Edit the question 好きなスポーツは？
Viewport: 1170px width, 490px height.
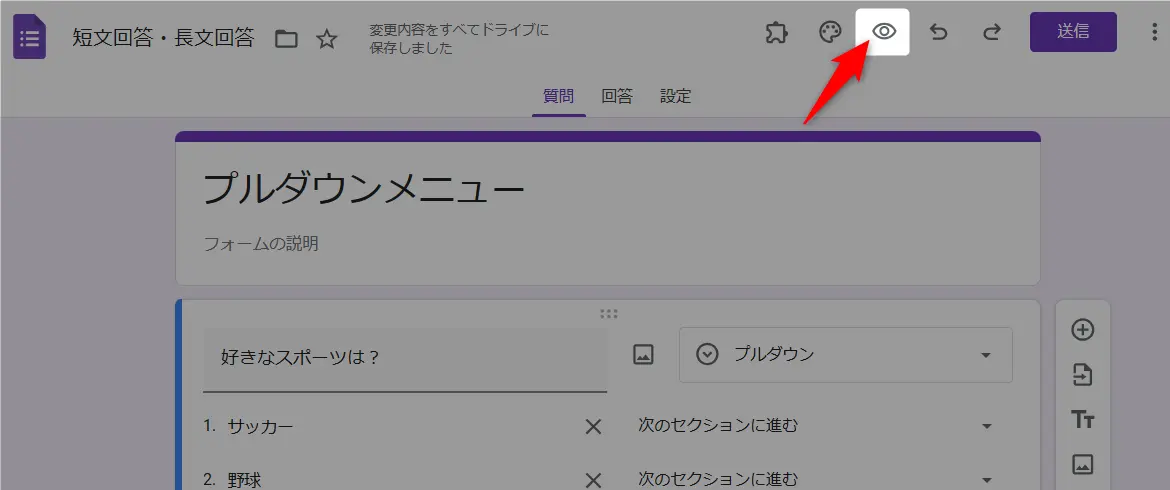[x=404, y=359]
